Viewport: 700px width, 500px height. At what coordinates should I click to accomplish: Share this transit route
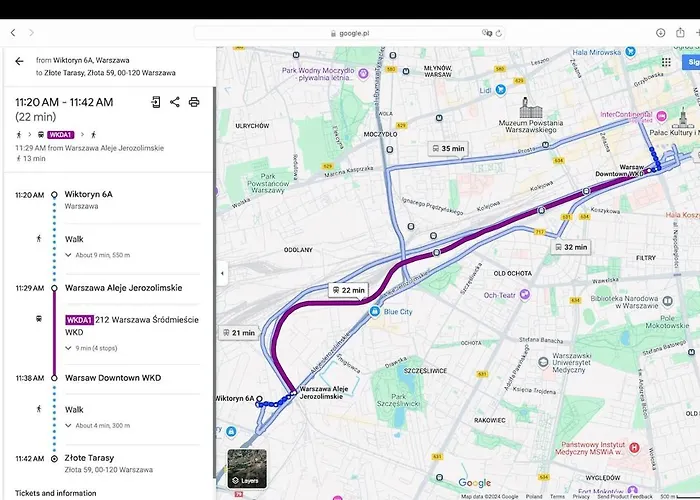pos(175,102)
